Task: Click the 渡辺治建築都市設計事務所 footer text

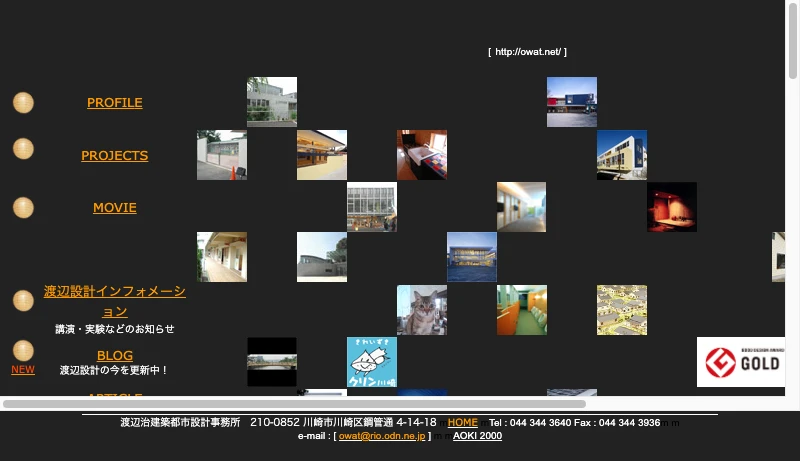Action: click(180, 422)
